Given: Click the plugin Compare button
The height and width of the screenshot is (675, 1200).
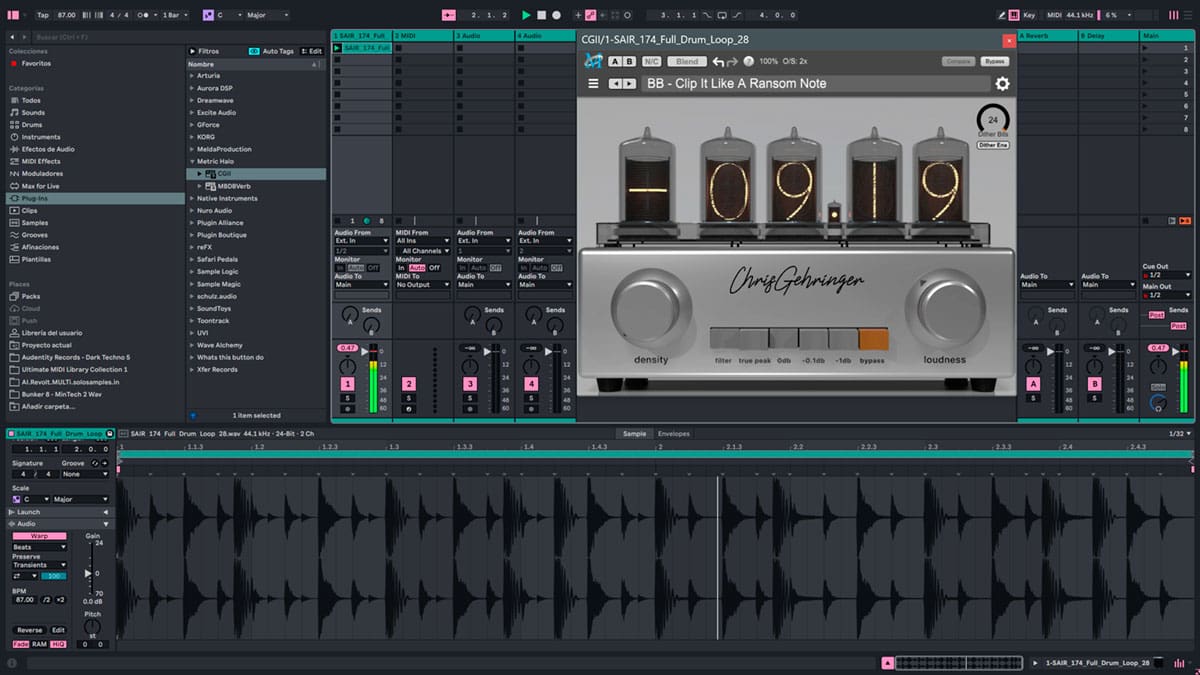Looking at the screenshot, I should (959, 61).
